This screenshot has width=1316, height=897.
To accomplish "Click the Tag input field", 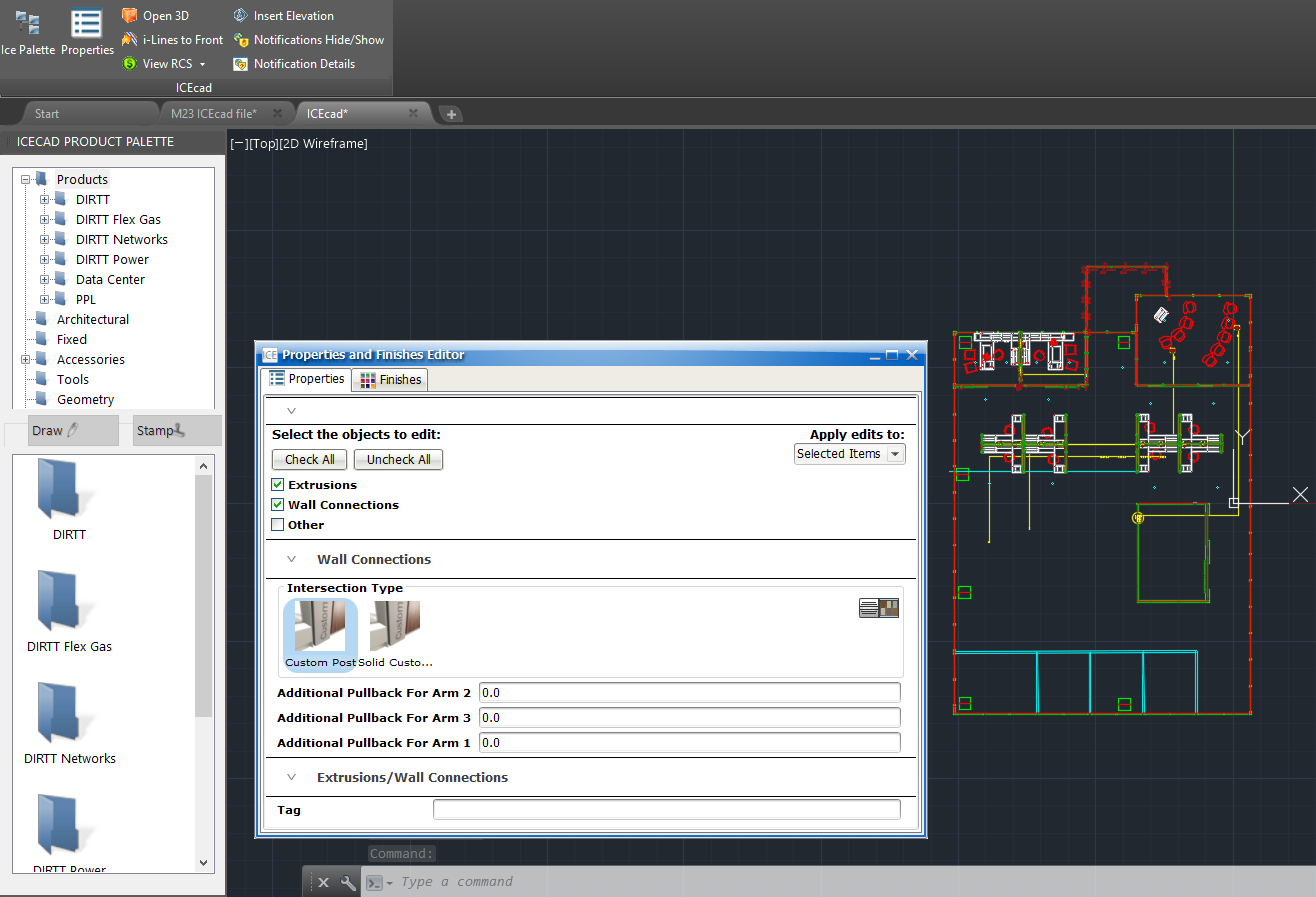I will 666,810.
